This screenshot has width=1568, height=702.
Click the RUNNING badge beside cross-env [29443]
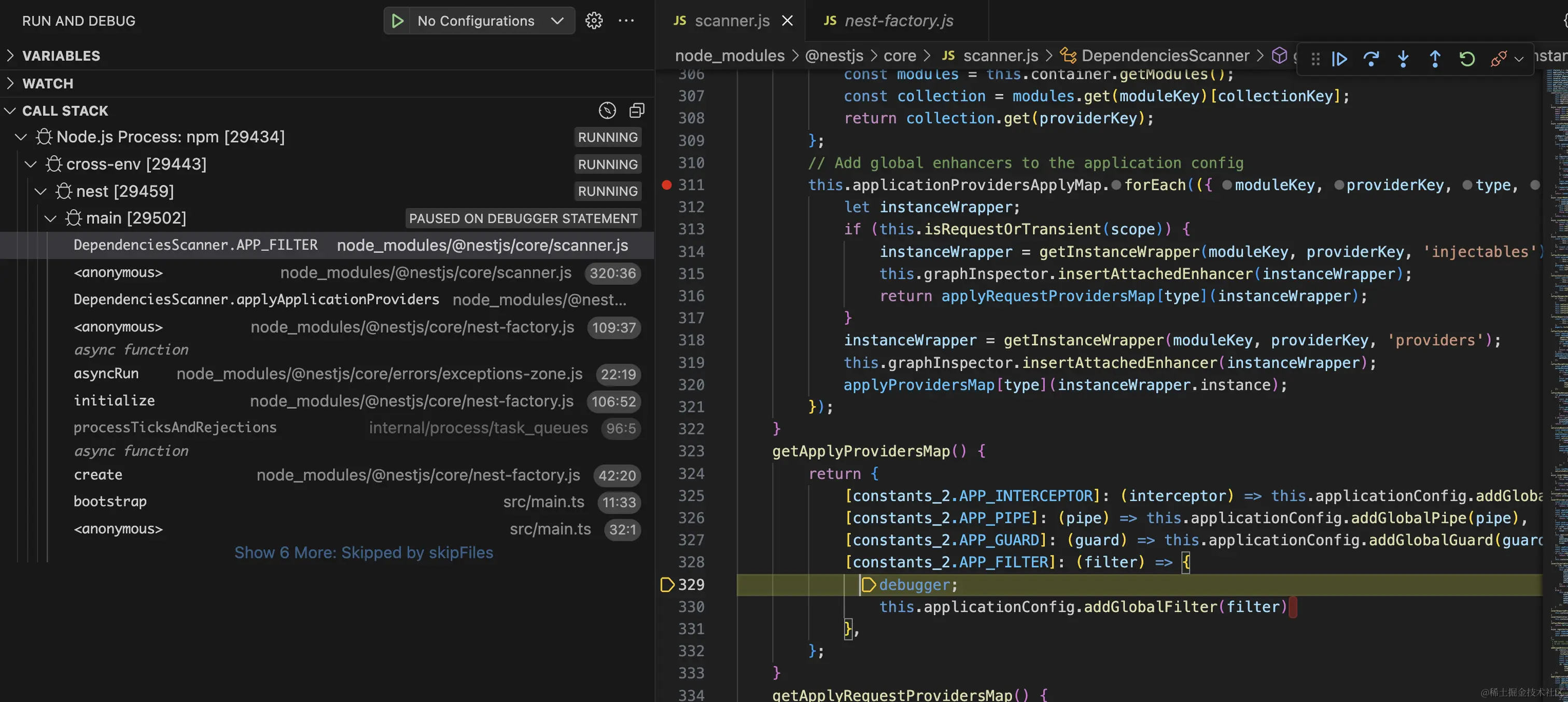608,164
